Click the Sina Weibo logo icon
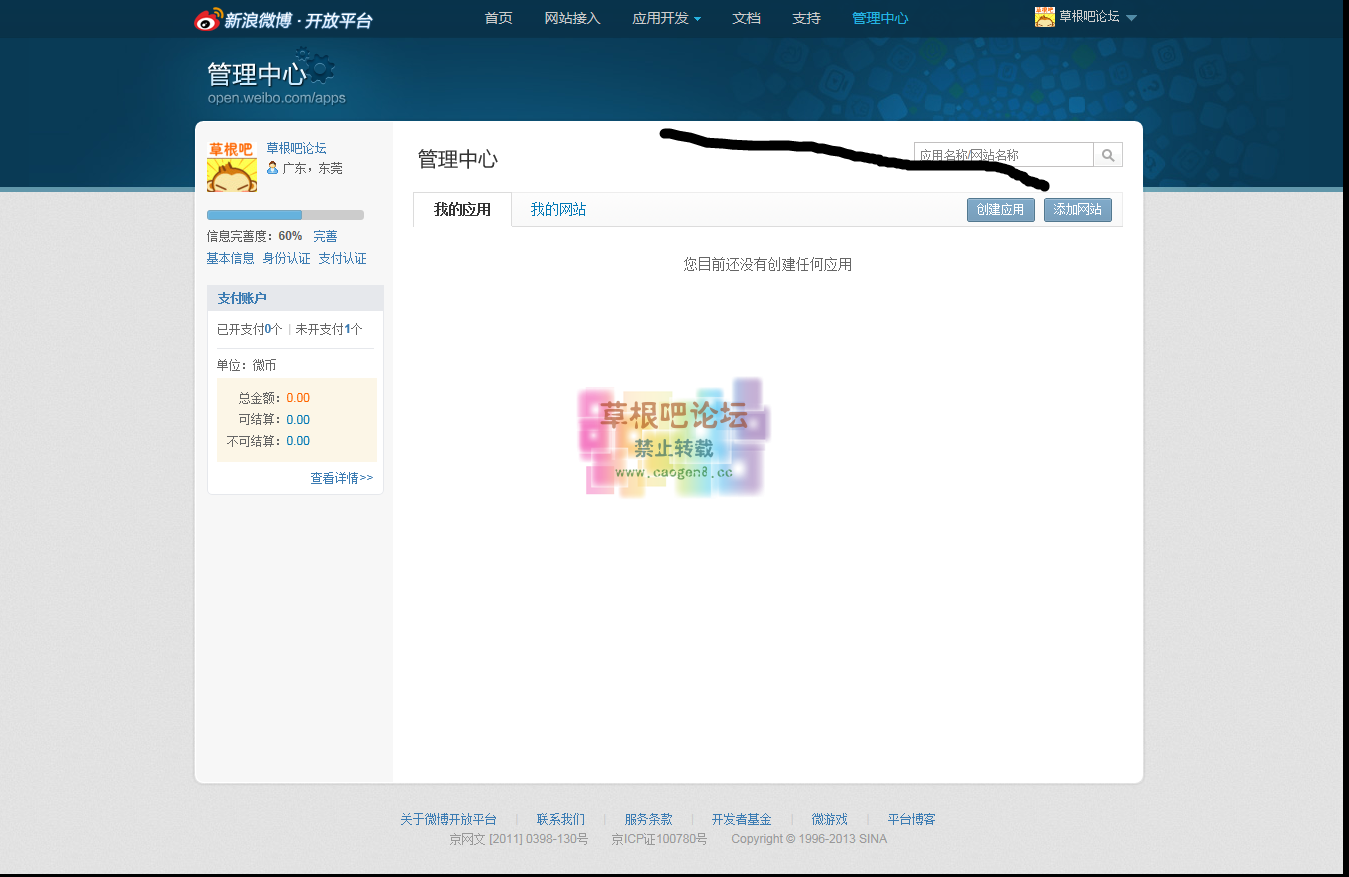 coord(205,18)
